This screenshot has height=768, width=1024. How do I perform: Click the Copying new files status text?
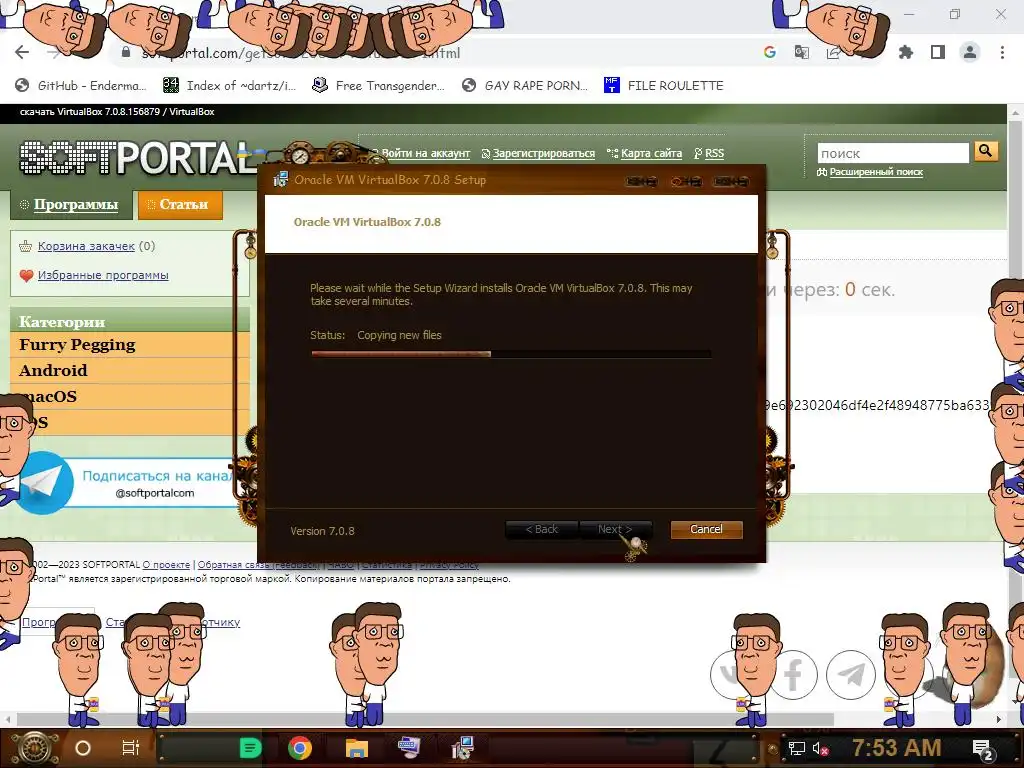click(x=399, y=335)
